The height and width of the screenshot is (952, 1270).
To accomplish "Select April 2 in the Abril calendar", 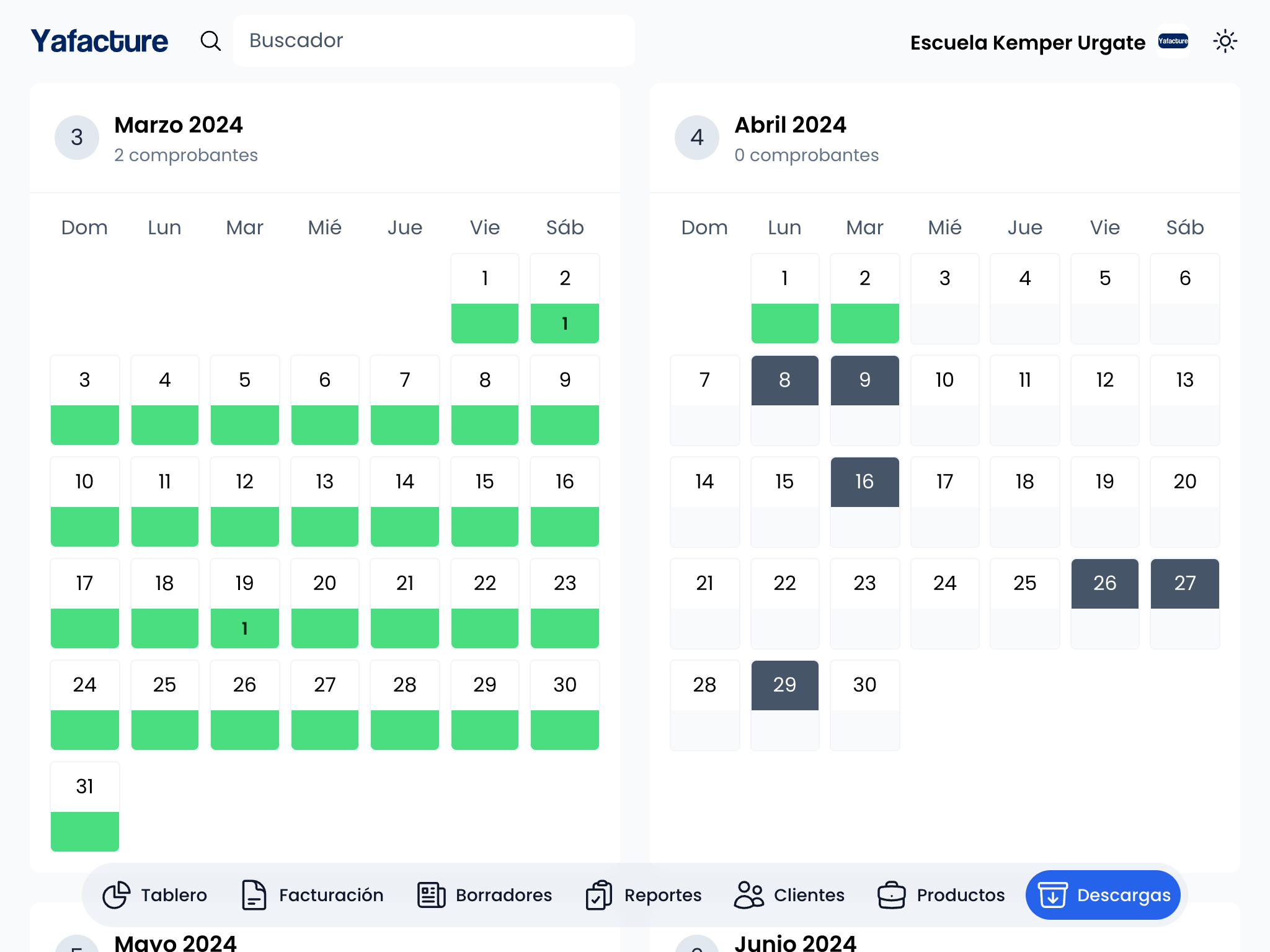I will (x=865, y=298).
